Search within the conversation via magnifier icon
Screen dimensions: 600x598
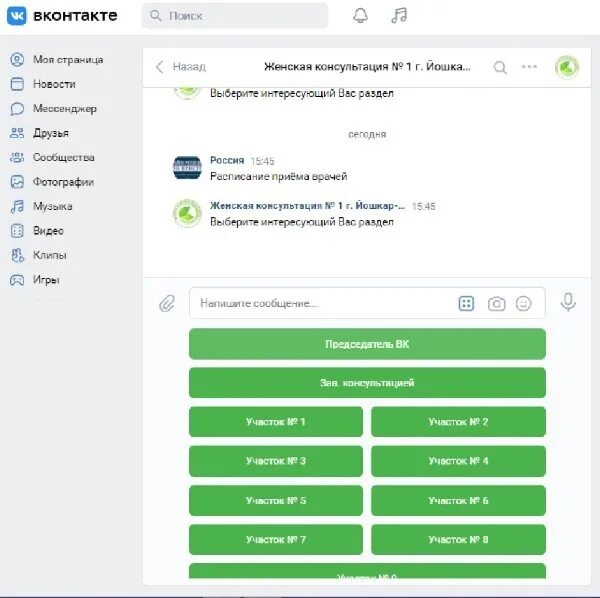tap(500, 67)
